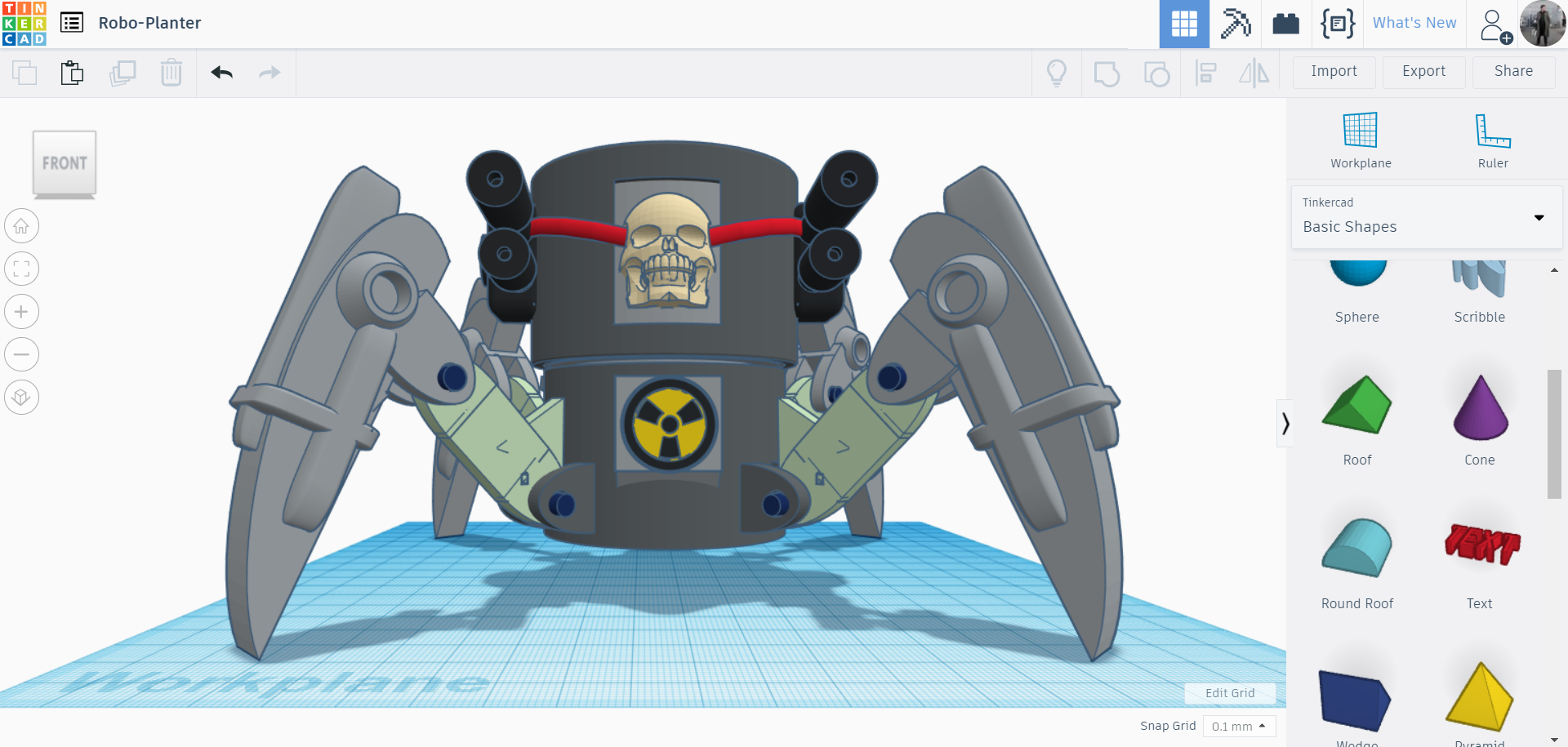Select the Workplane tool
Image resolution: width=1568 pixels, height=747 pixels.
1361,140
